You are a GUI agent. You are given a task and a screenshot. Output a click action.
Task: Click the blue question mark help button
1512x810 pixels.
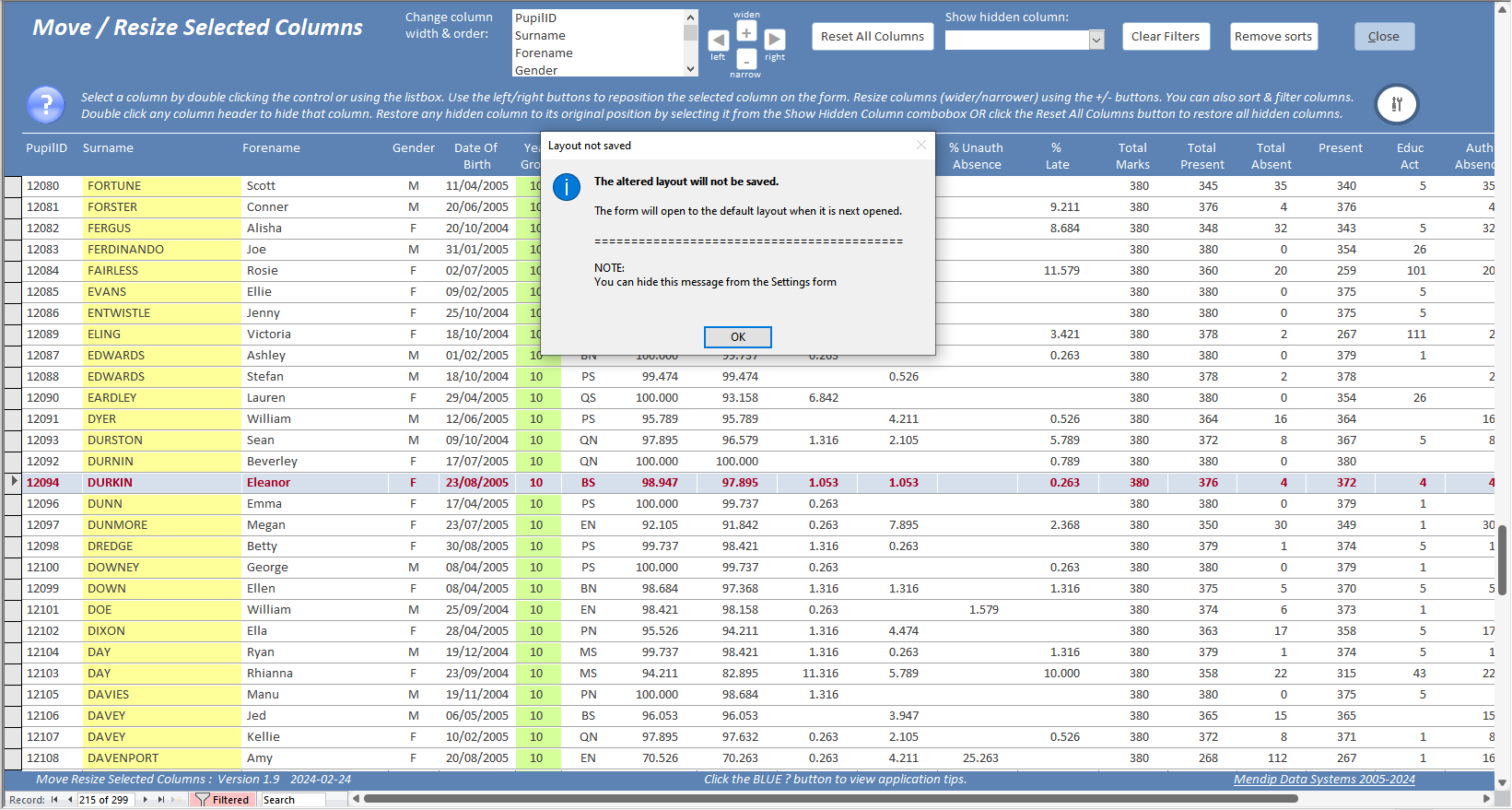click(x=46, y=105)
